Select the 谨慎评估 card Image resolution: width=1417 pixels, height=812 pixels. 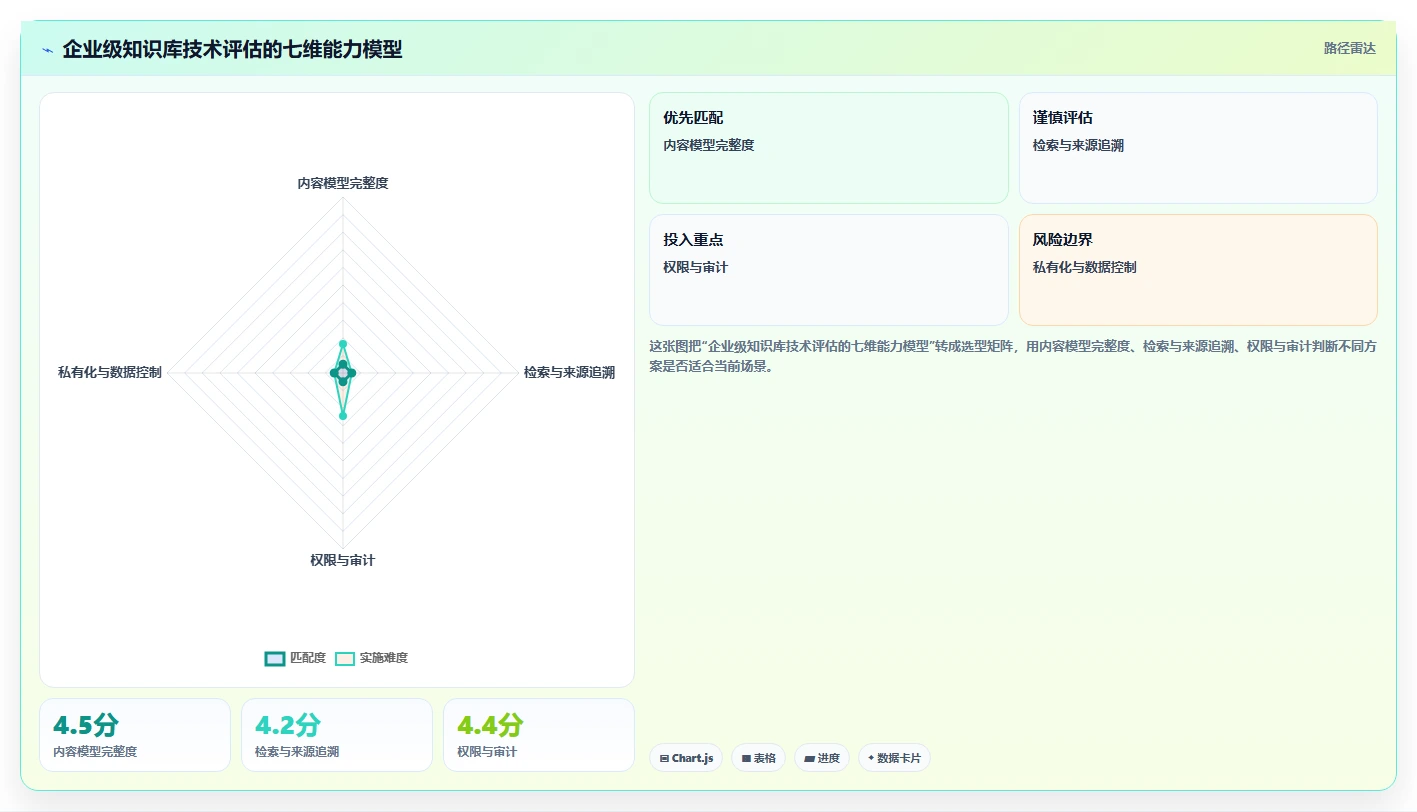(x=1198, y=148)
